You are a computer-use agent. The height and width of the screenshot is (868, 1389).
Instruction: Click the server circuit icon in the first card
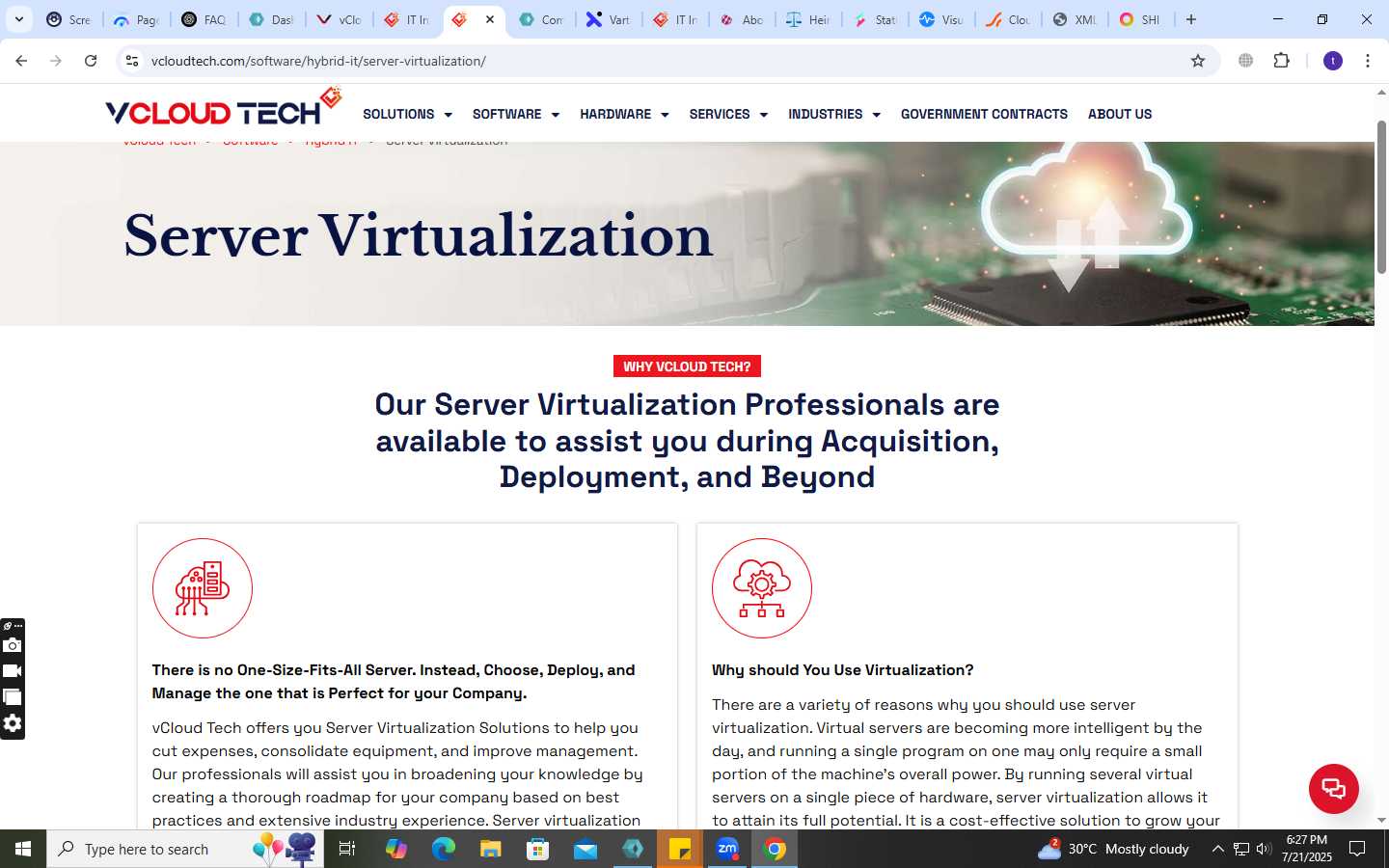203,588
